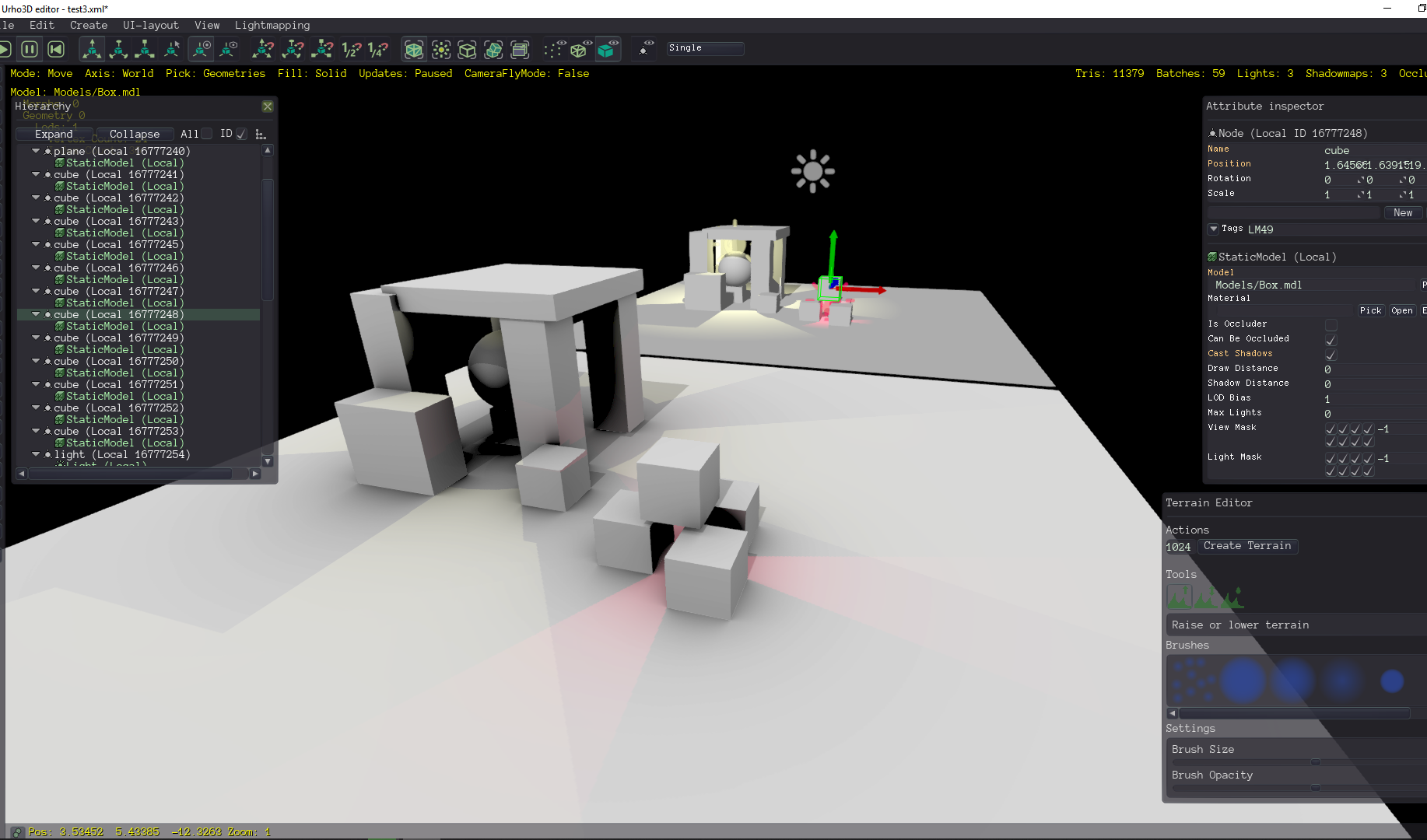Click the revert on pause rewind icon
Screen dimensions: 1427x840
[x=56, y=50]
